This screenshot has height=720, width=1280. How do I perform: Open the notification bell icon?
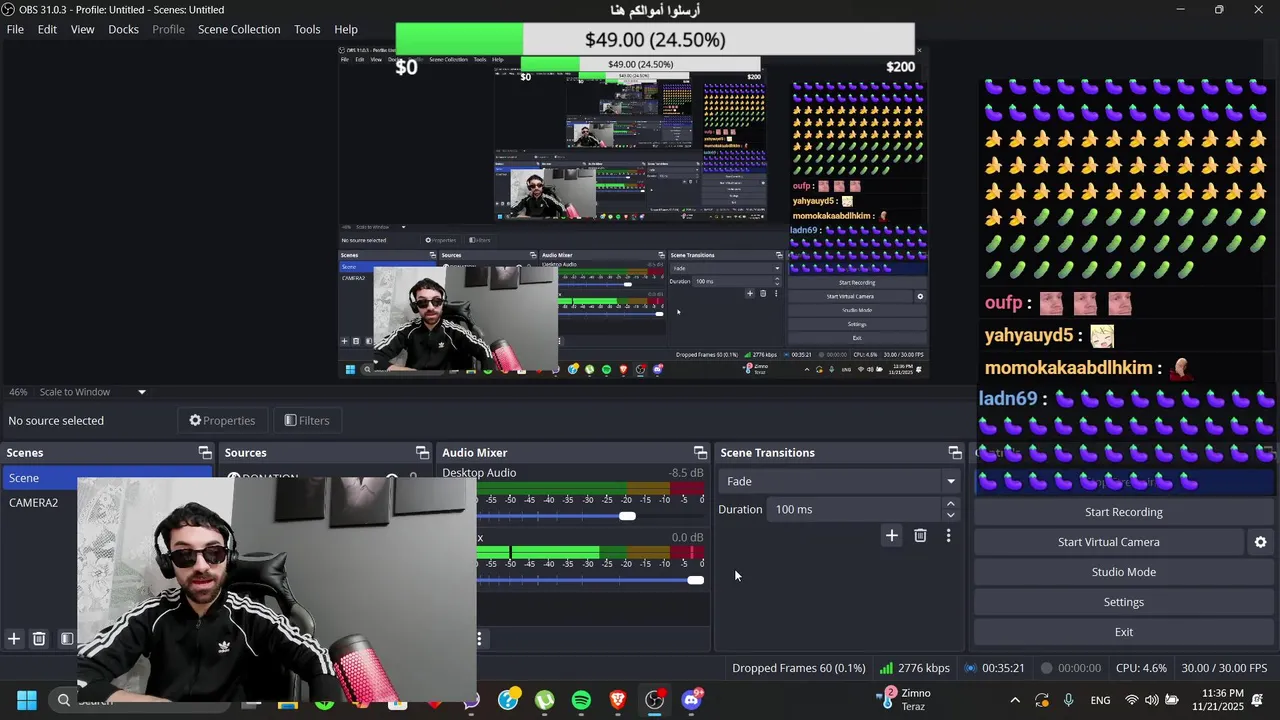point(1258,700)
